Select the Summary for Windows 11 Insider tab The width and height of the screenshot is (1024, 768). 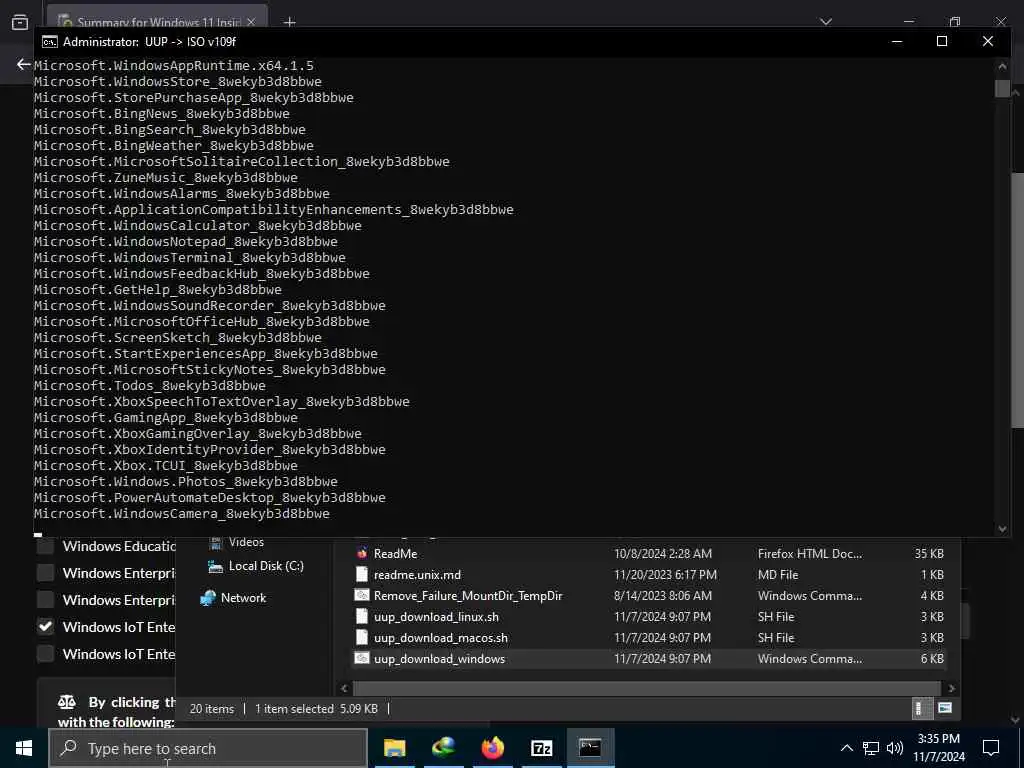click(157, 20)
